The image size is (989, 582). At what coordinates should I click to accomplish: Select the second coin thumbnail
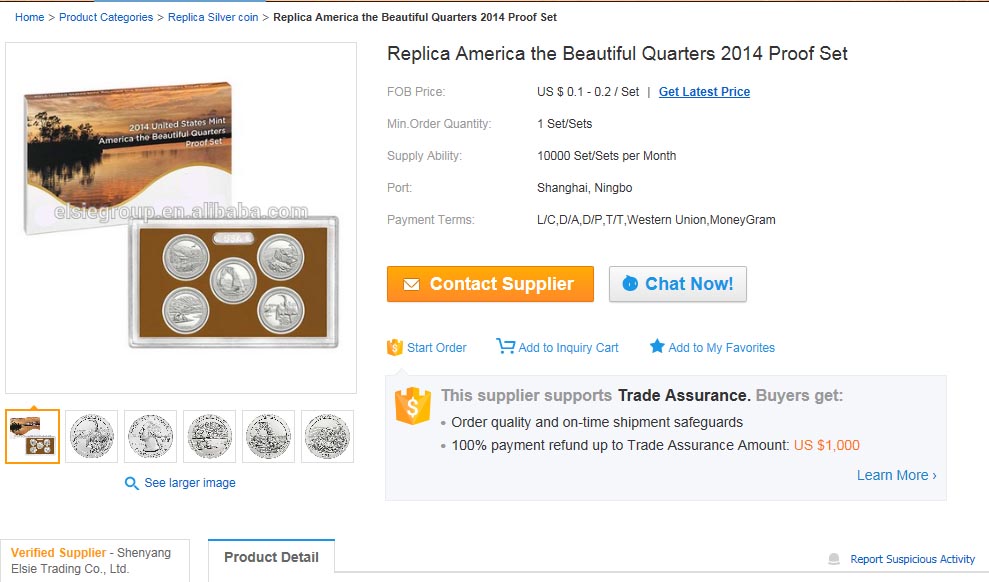tap(151, 436)
